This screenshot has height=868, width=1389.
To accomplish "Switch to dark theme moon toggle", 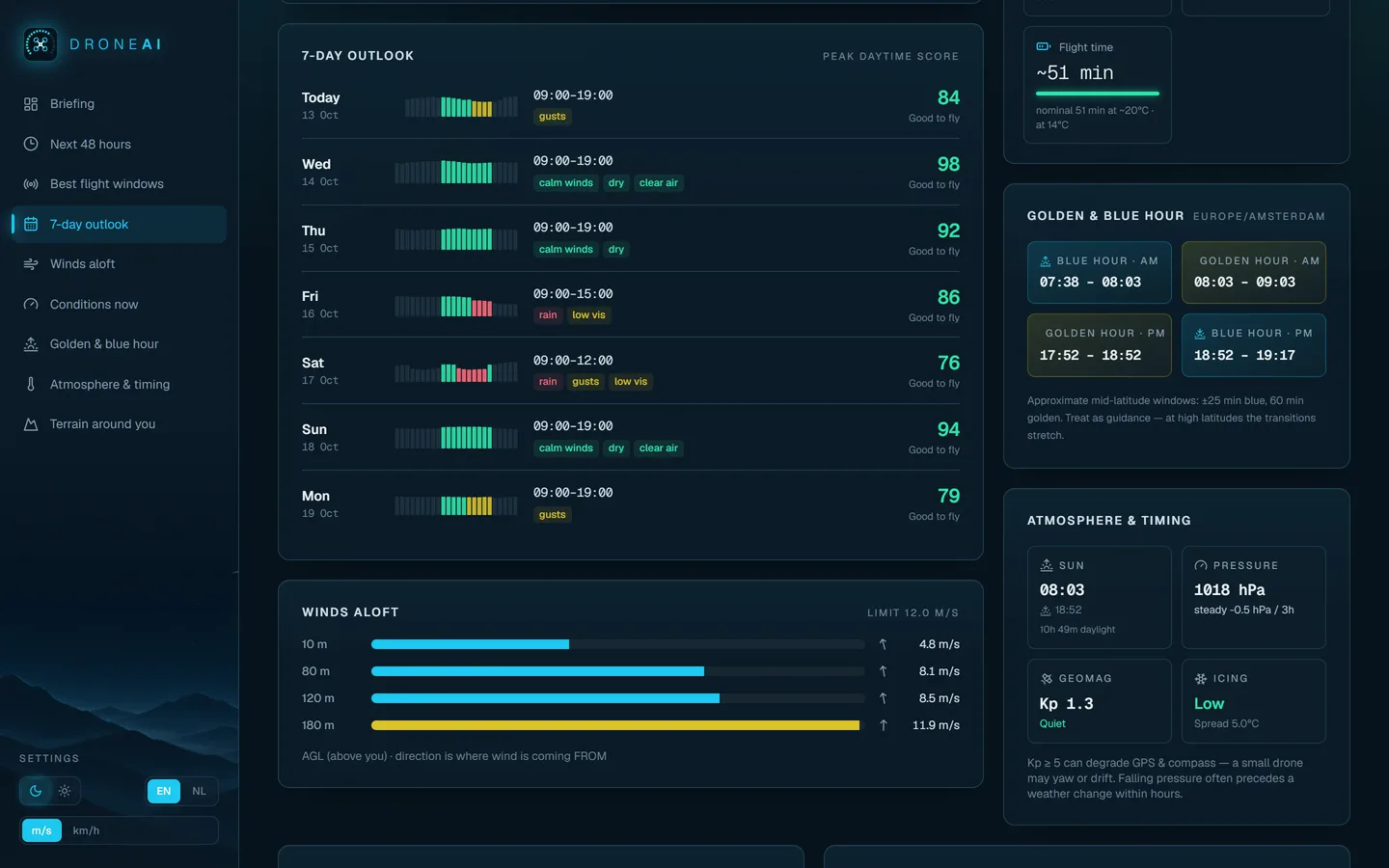I will point(36,791).
